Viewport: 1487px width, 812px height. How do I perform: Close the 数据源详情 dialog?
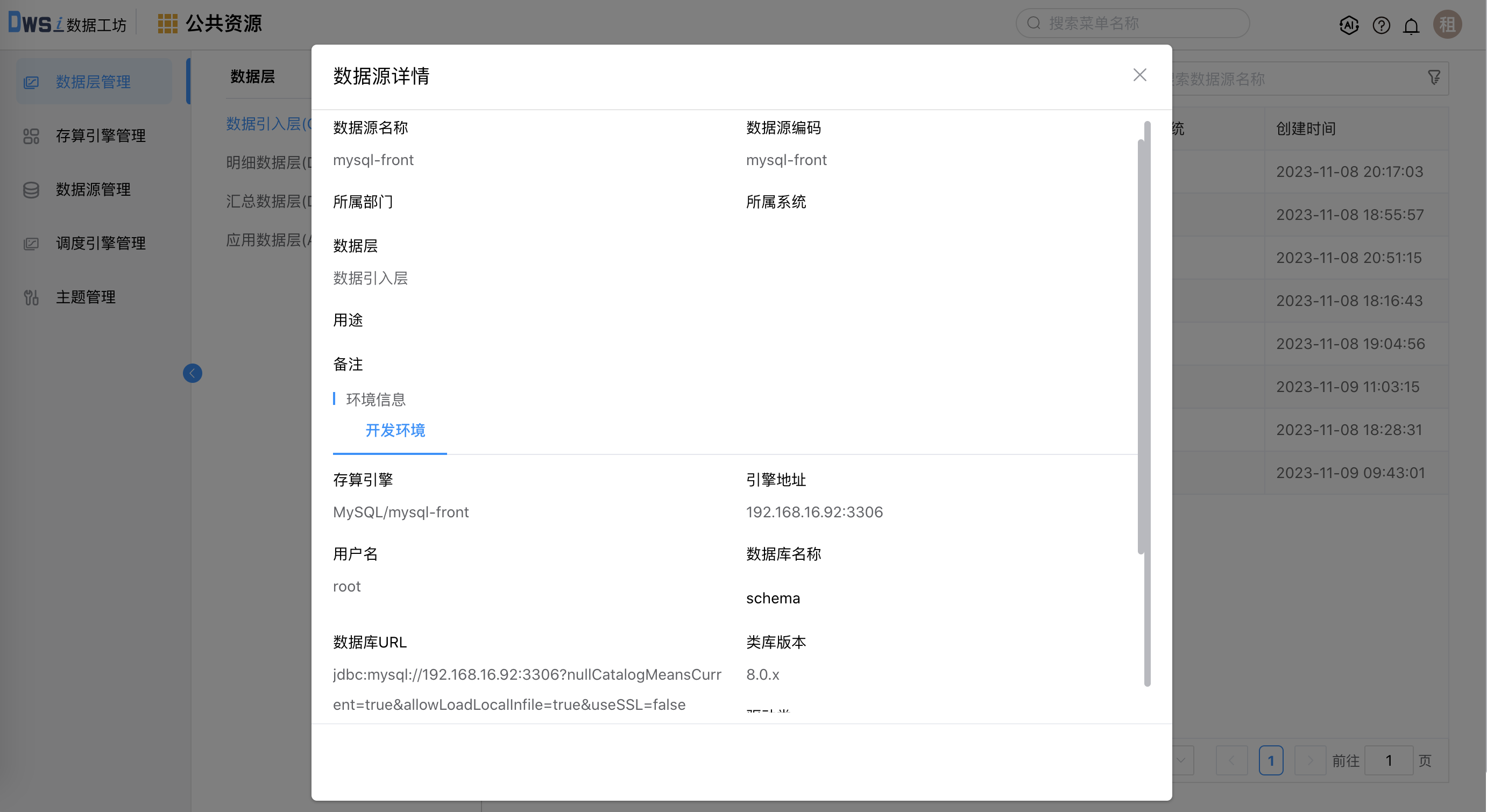(1139, 75)
